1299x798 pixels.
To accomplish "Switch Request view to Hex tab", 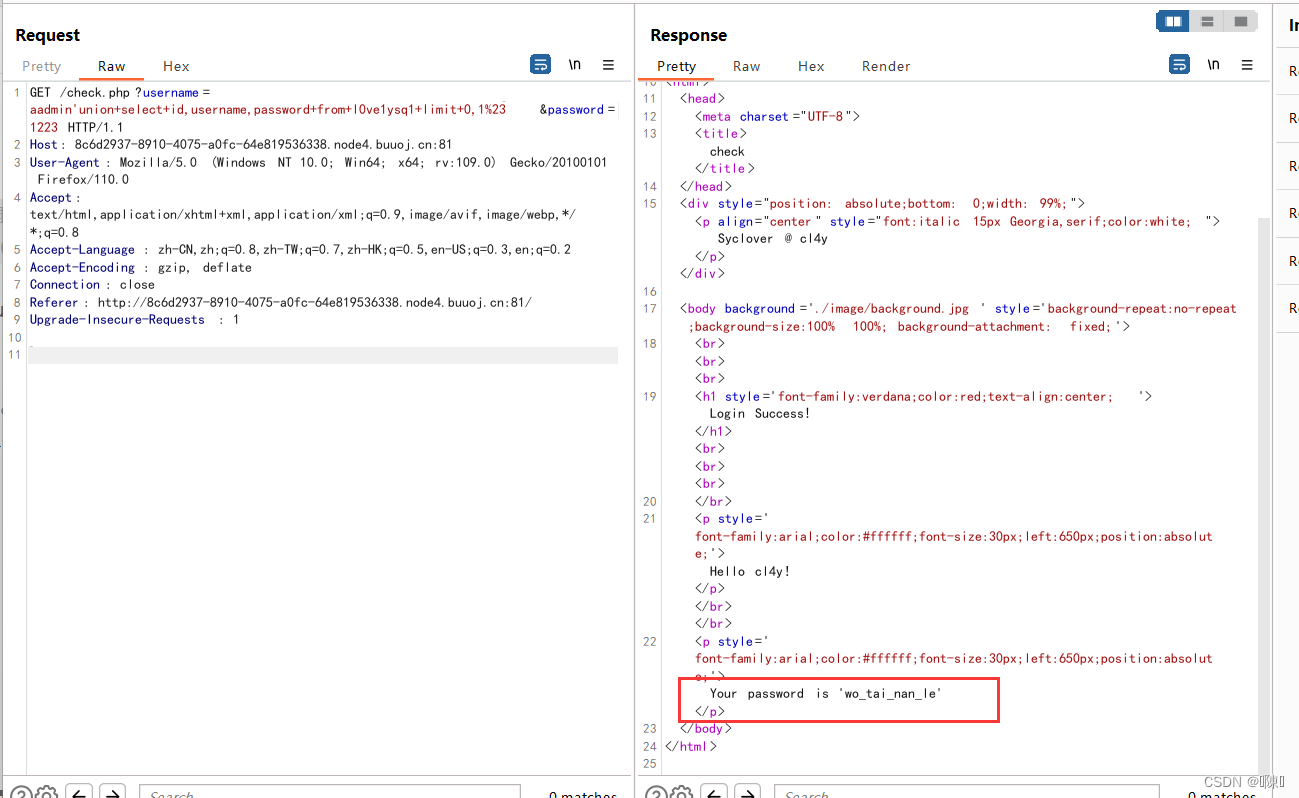I will 176,66.
